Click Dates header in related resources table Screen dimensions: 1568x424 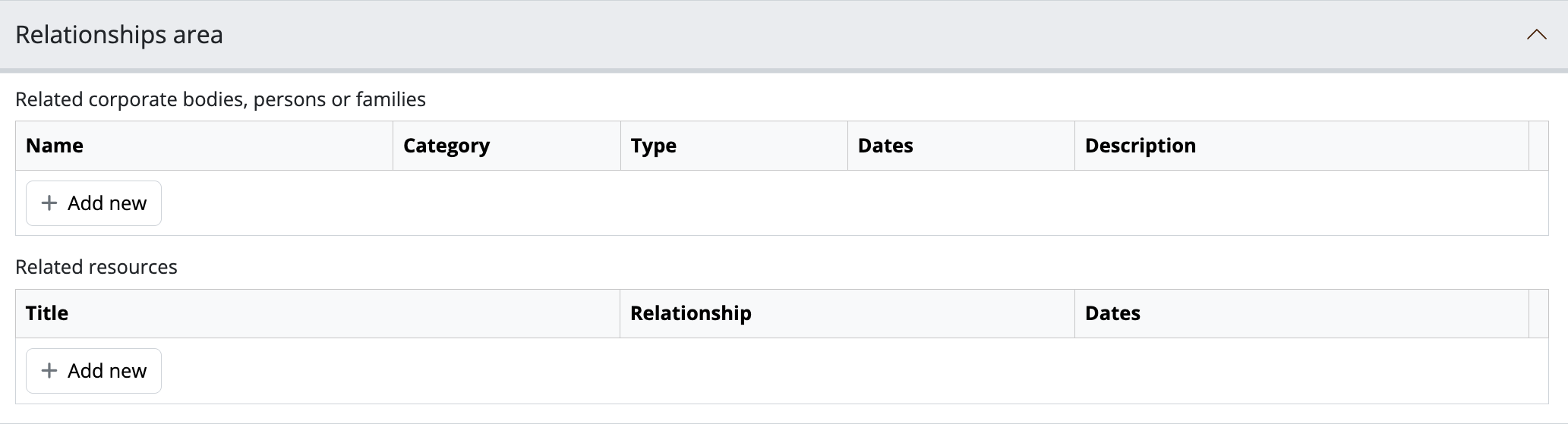coord(1112,313)
